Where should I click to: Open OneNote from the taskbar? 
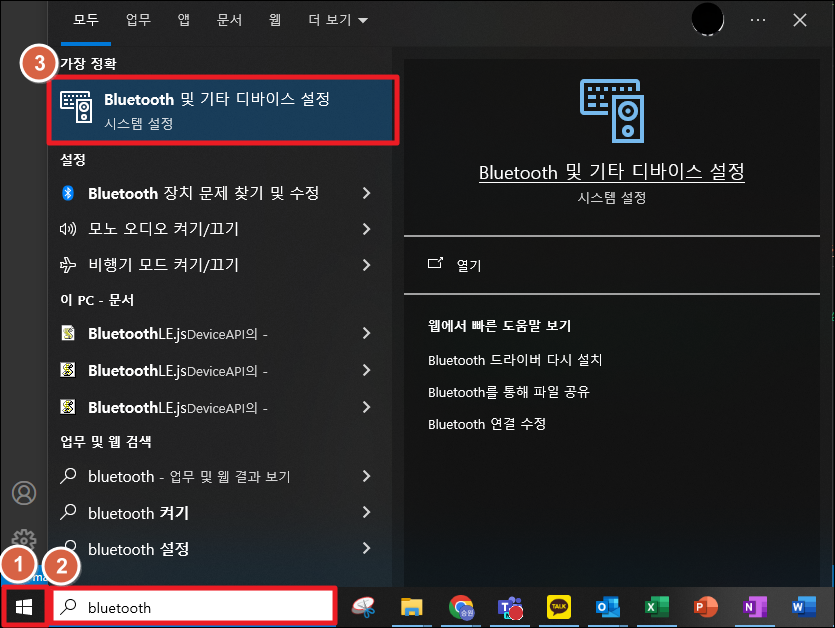[755, 607]
